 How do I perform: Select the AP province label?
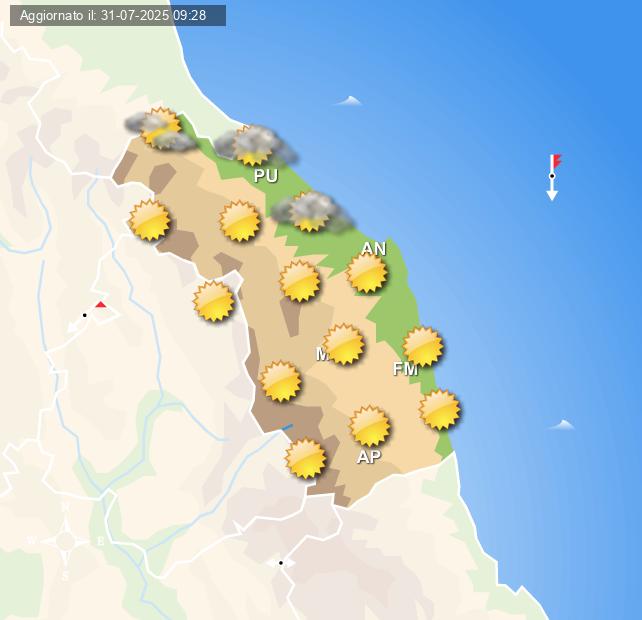click(369, 457)
